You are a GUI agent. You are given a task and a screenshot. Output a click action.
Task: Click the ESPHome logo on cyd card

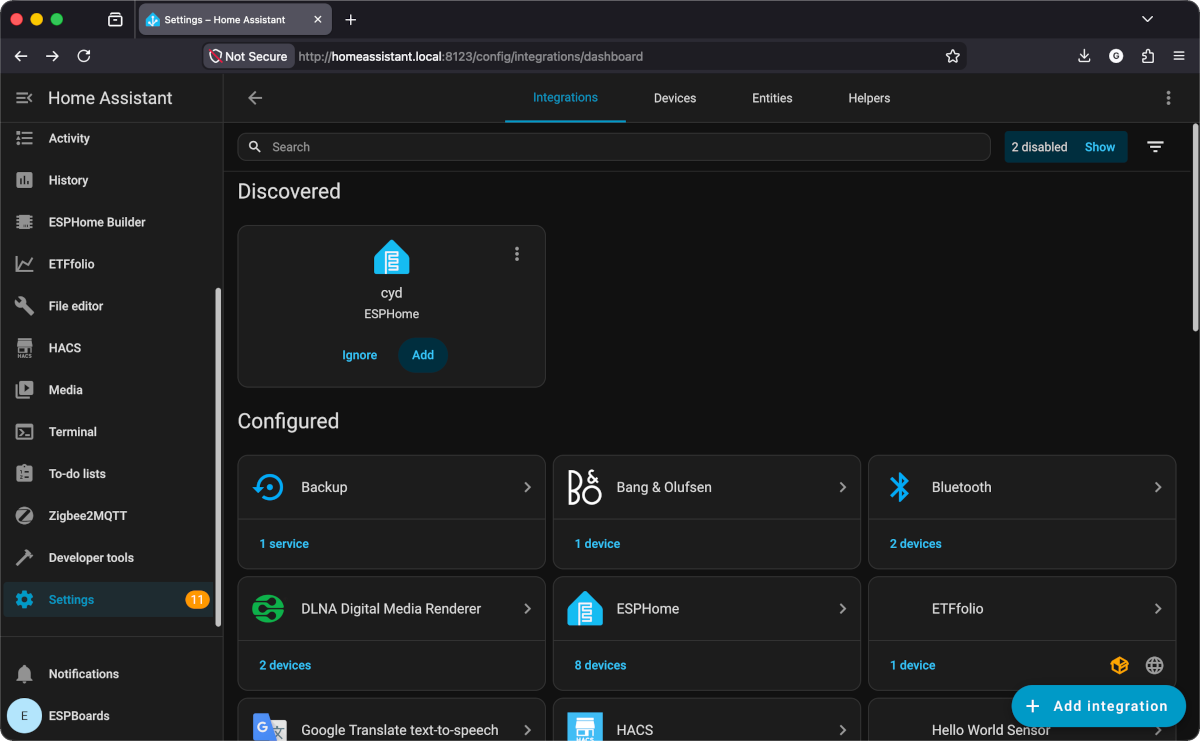pyautogui.click(x=391, y=257)
